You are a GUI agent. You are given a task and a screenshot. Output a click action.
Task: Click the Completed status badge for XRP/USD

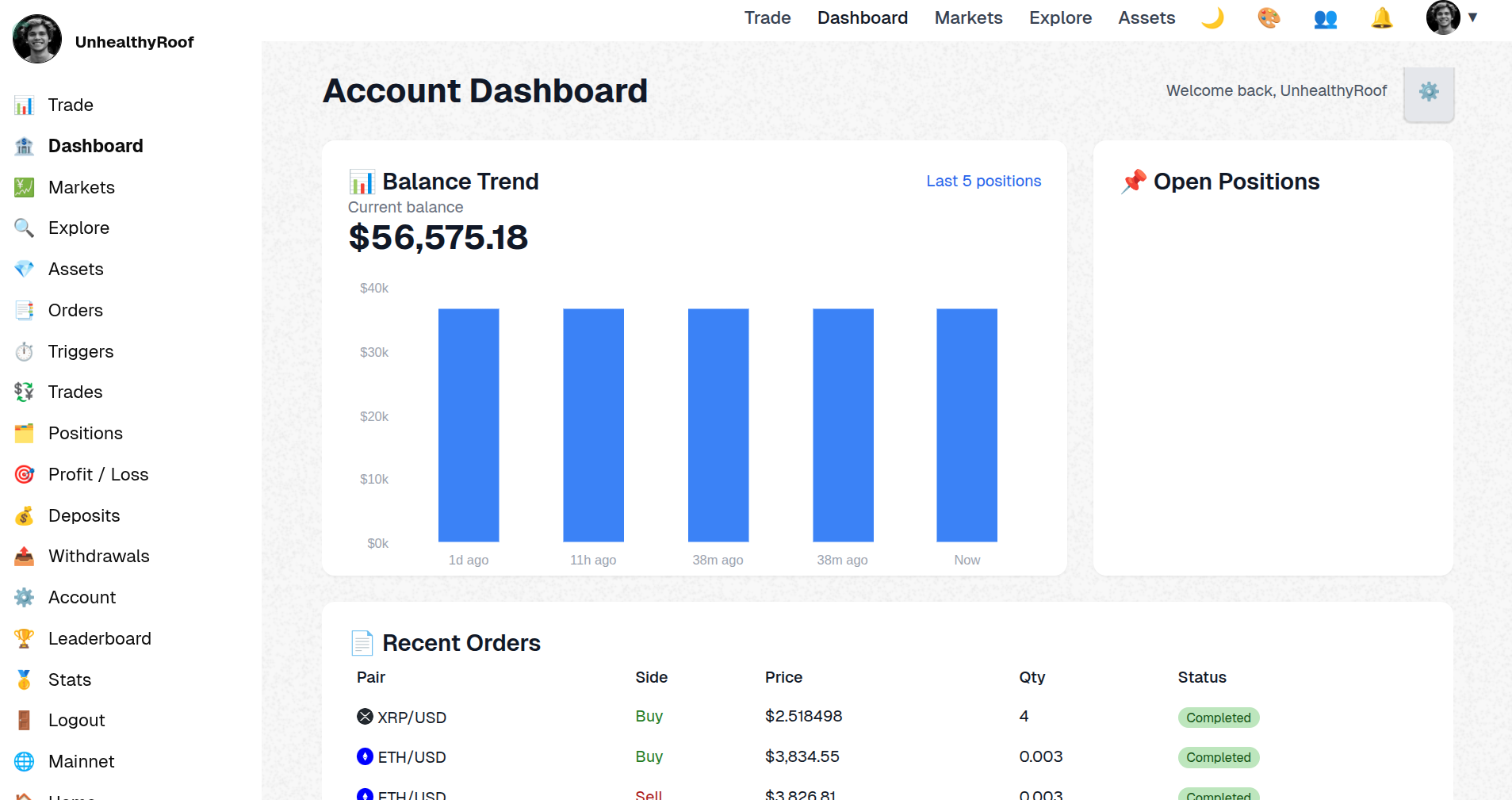click(1219, 718)
